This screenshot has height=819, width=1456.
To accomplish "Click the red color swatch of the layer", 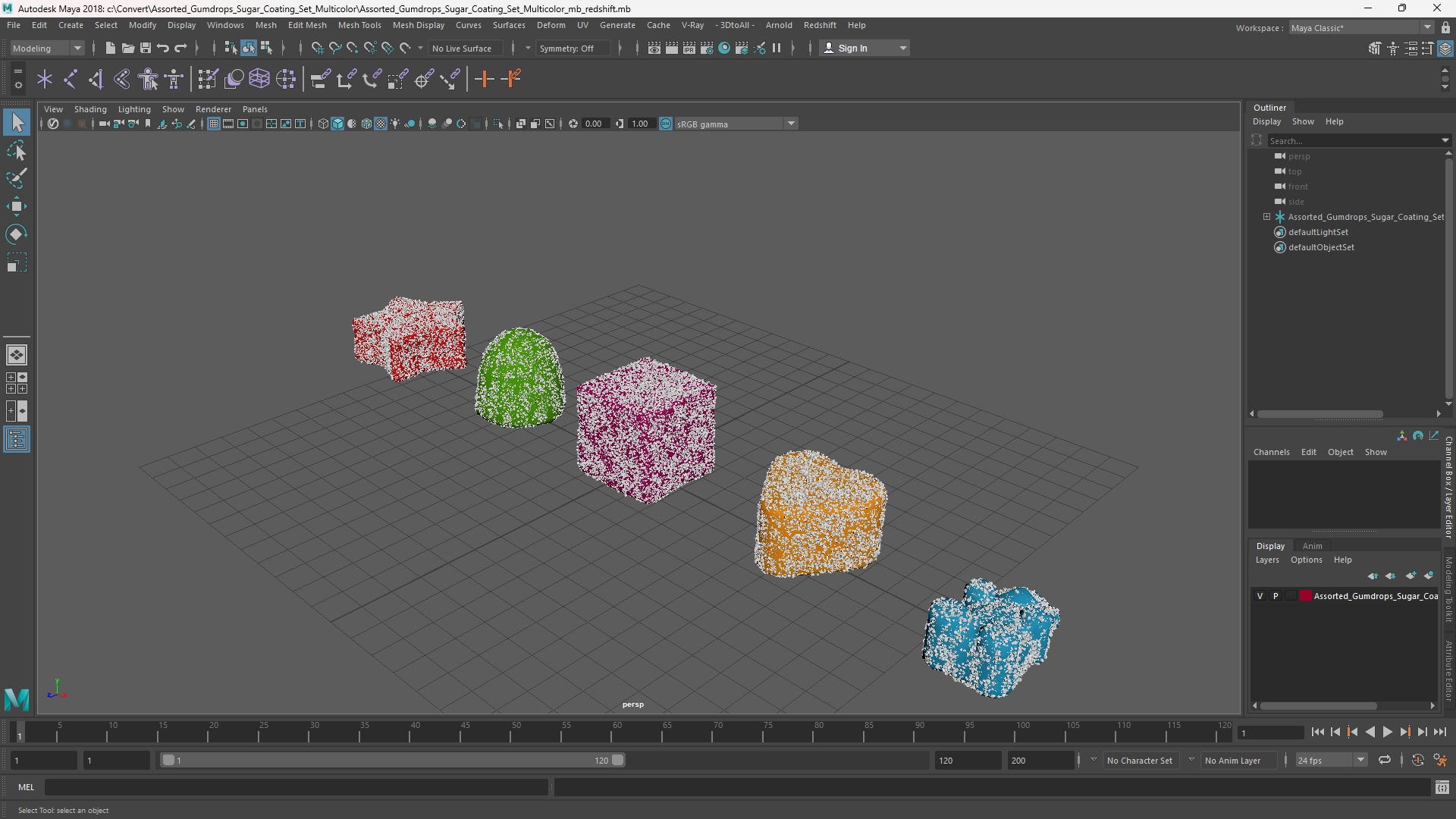I will [1306, 596].
